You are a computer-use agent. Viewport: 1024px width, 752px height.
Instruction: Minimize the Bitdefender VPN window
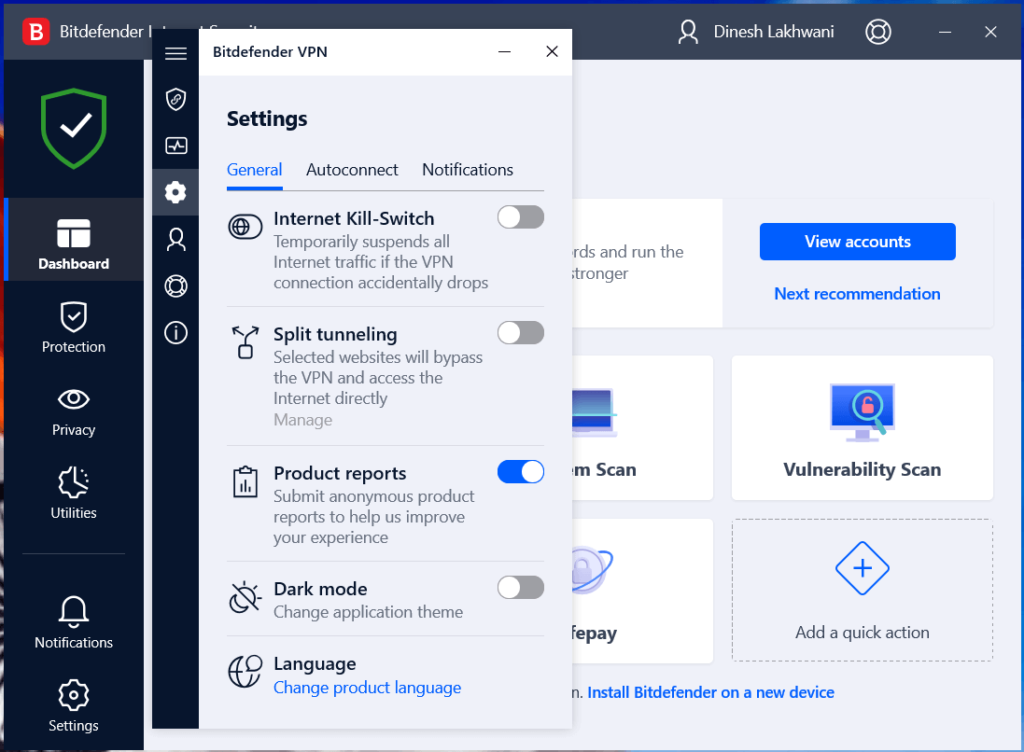point(504,52)
